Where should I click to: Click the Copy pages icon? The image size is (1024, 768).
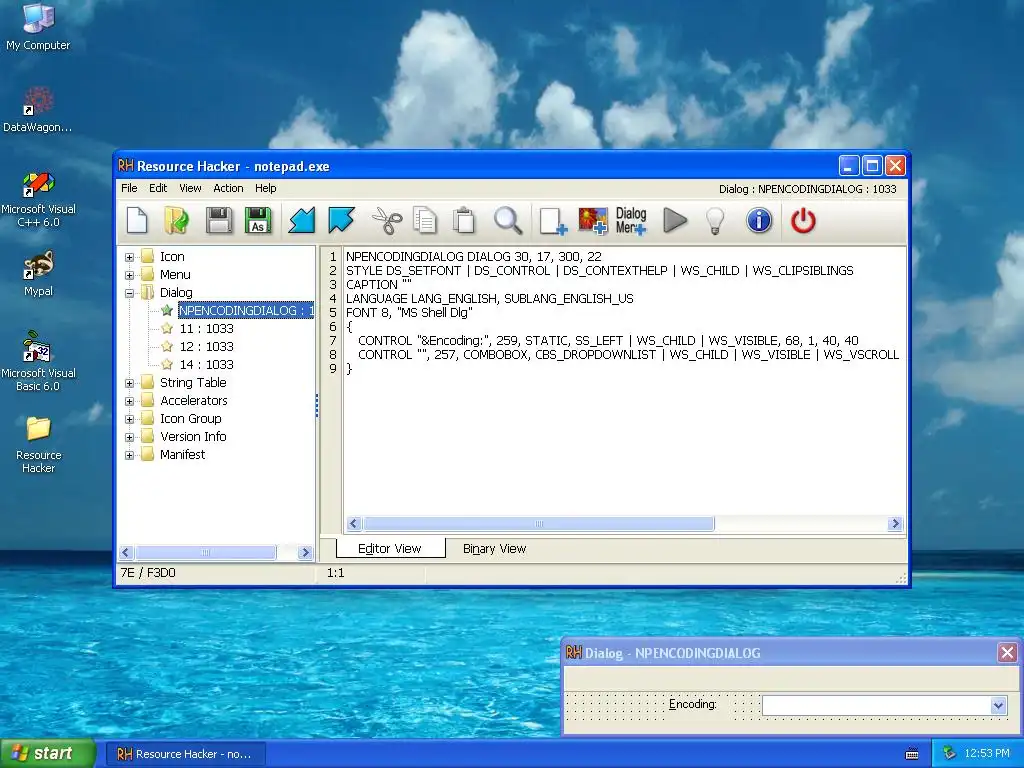pos(425,221)
